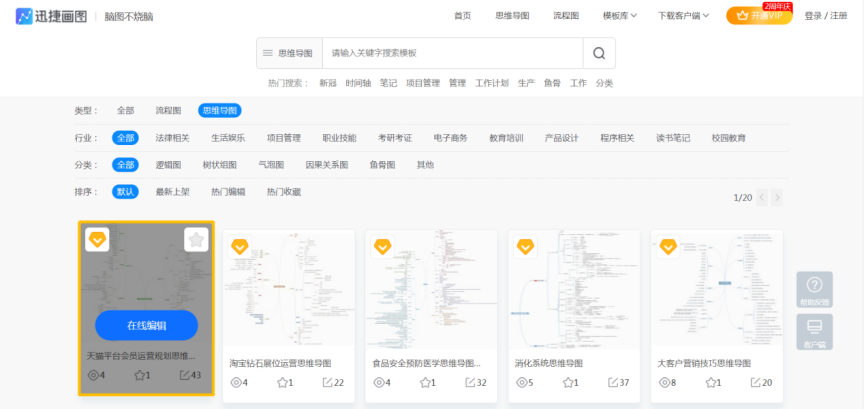The width and height of the screenshot is (864, 409).
Task: Open 流程图 in top navigation
Action: pyautogui.click(x=566, y=15)
